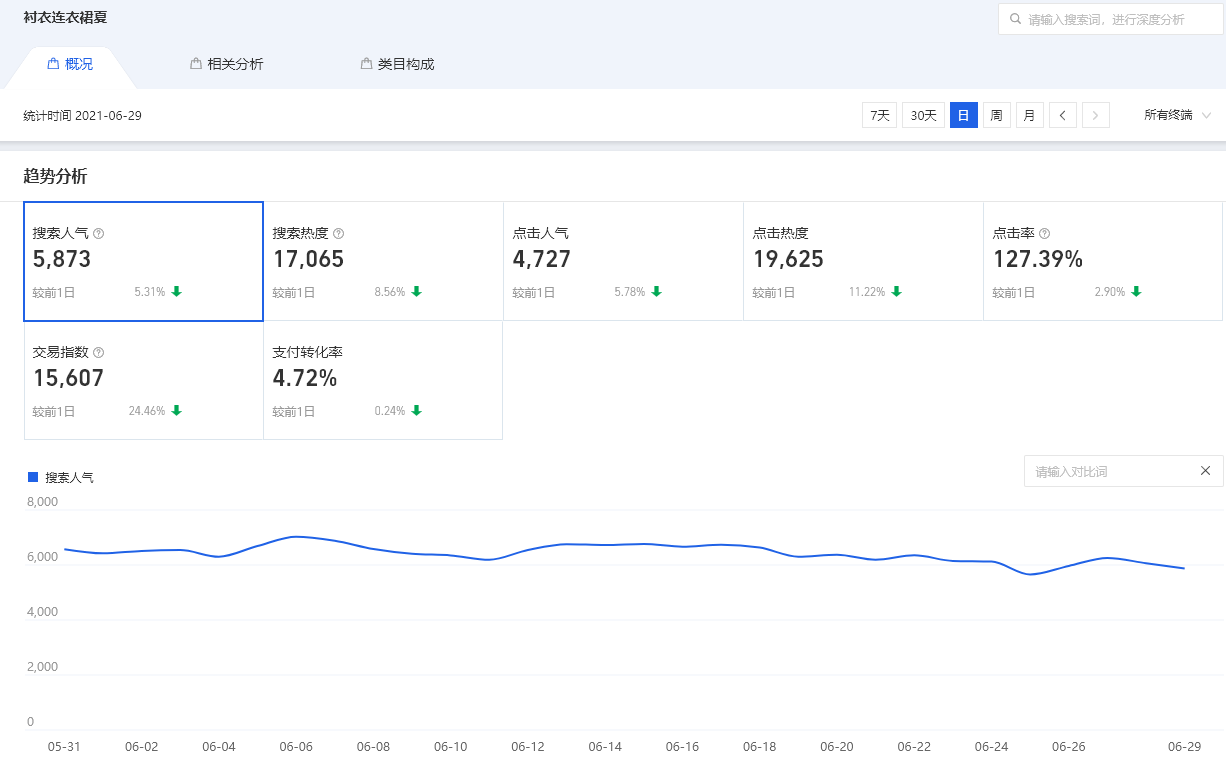Click the 15,607 transaction index value
The height and width of the screenshot is (760, 1226).
68,379
